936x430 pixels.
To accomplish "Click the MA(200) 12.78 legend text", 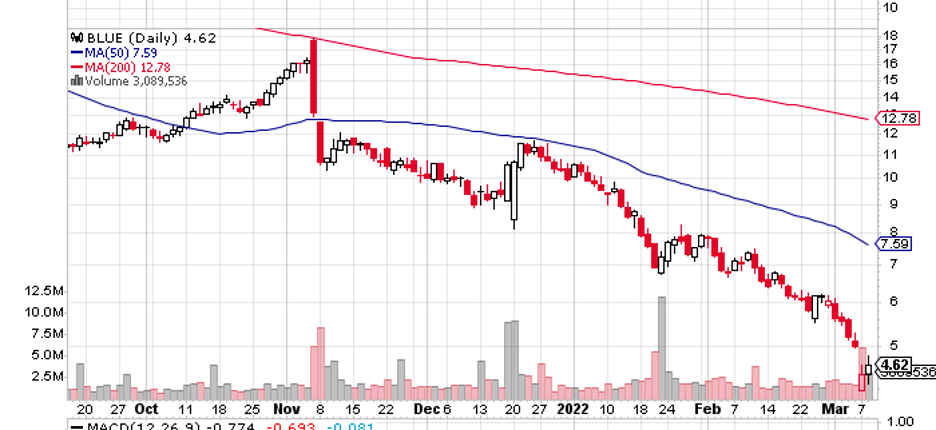I will pos(118,64).
